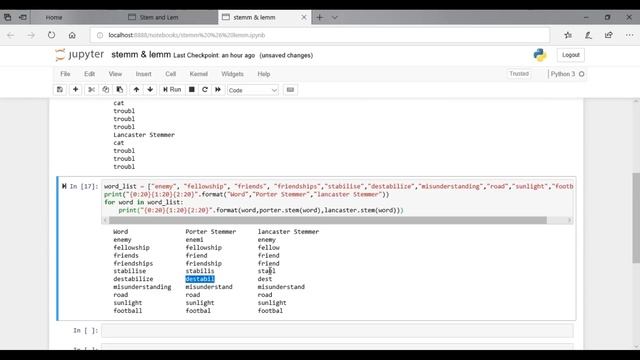Share this page icon
Viewport: 640px width, 360px height.
pyautogui.click(x=609, y=36)
